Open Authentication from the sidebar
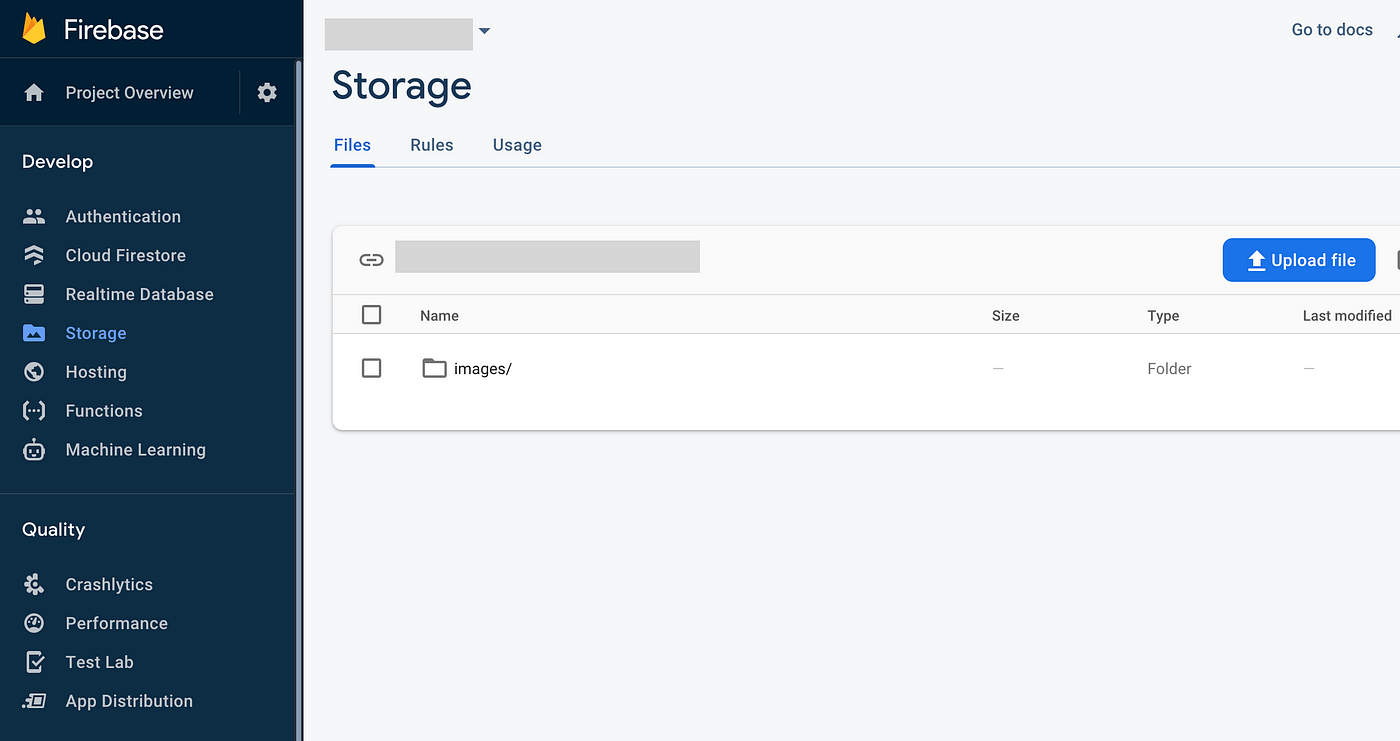The width and height of the screenshot is (1400, 741). point(123,217)
